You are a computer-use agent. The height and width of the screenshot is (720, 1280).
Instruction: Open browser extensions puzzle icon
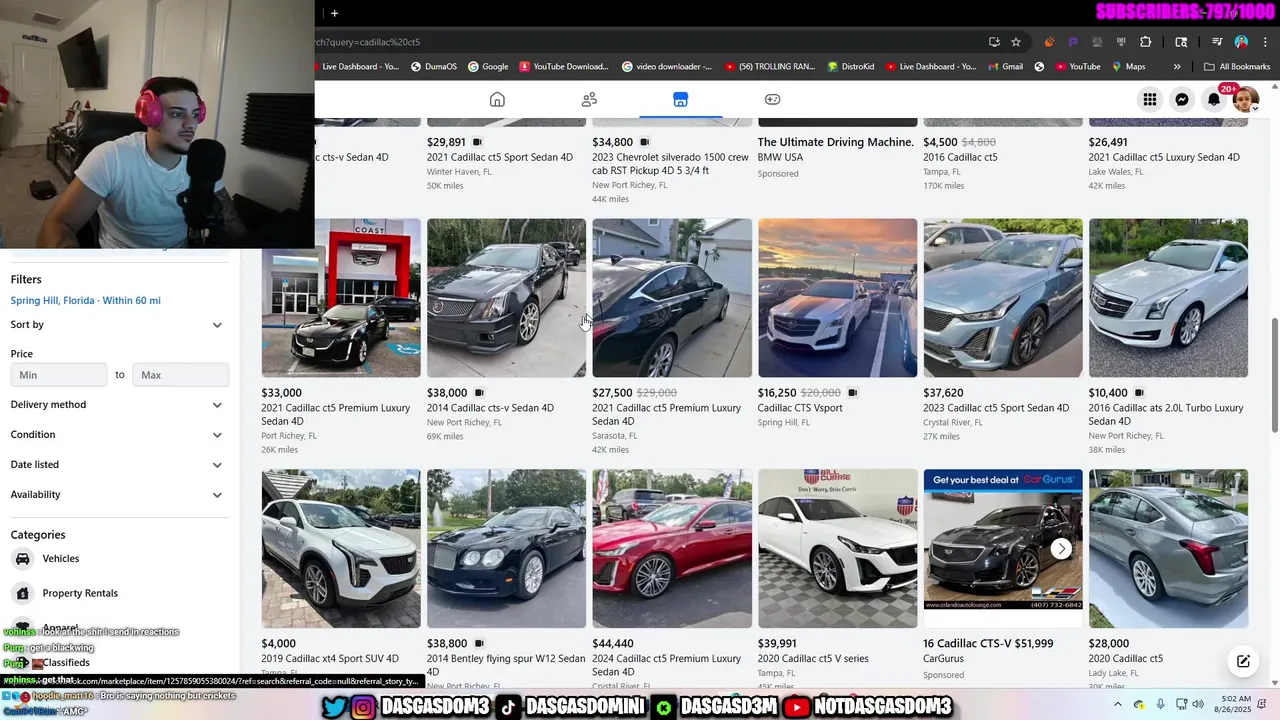[x=1146, y=42]
